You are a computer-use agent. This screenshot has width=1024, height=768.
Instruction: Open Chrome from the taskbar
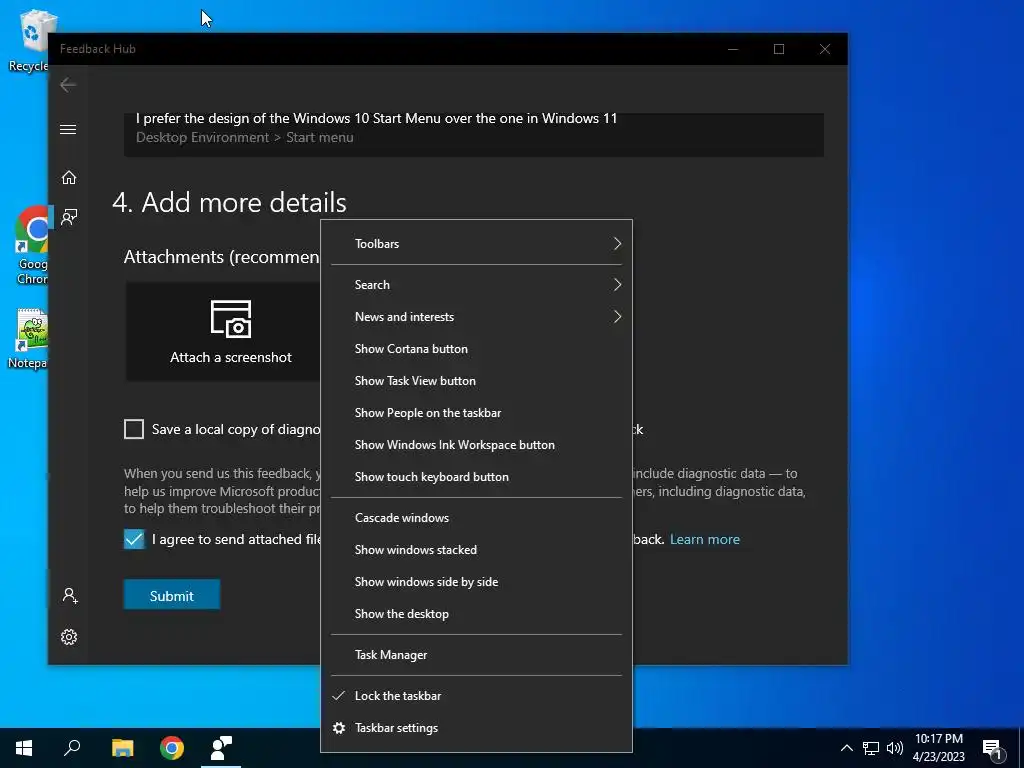172,748
